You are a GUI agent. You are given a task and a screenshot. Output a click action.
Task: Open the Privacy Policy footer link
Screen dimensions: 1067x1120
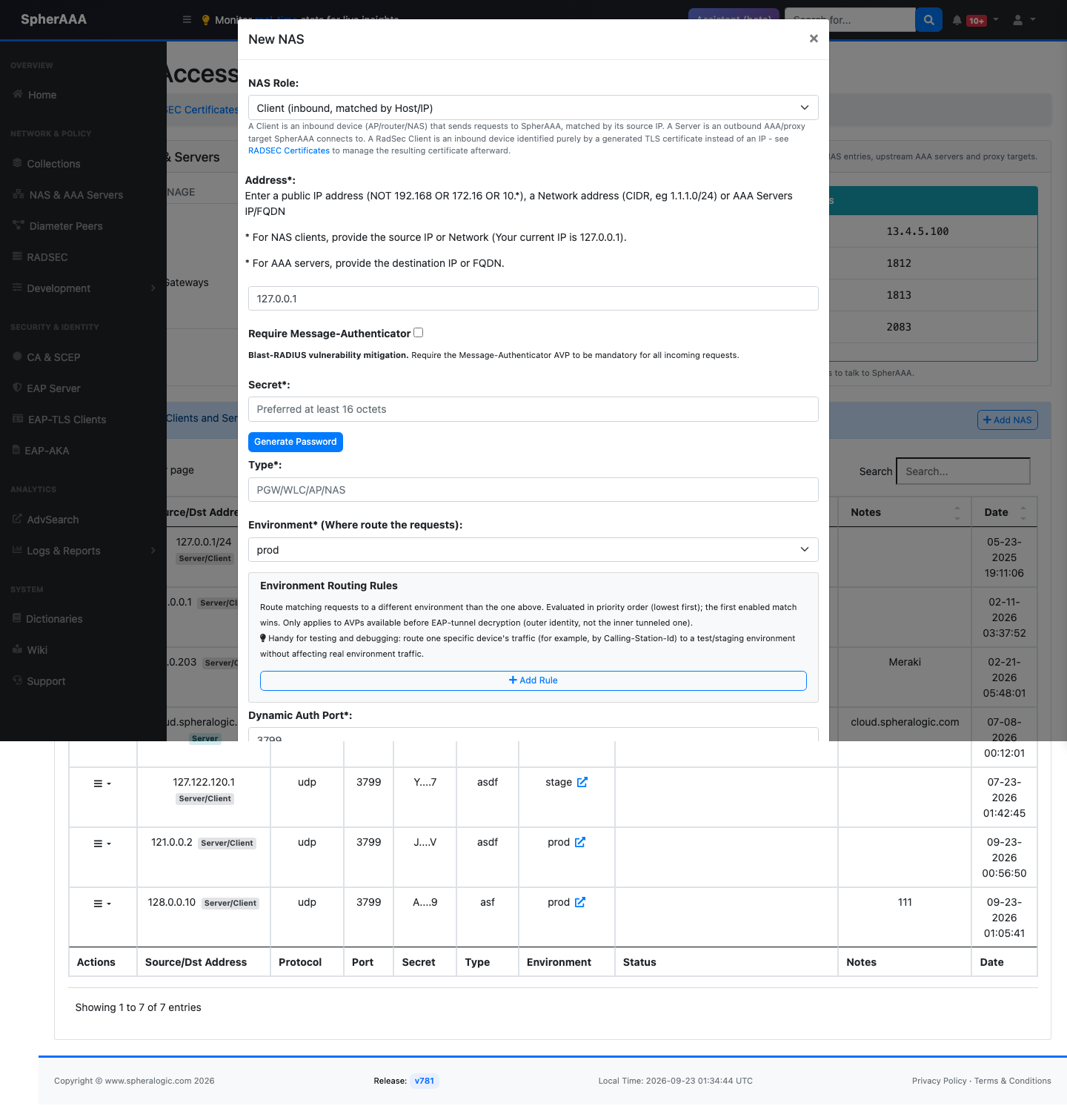coord(940,1081)
